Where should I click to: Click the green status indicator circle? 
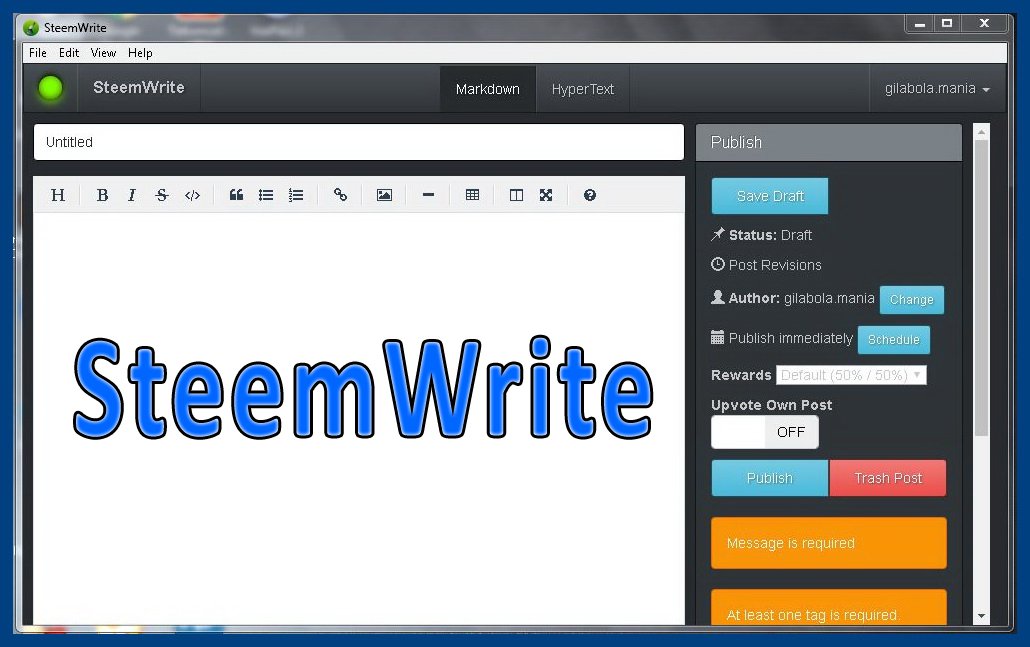[x=51, y=88]
